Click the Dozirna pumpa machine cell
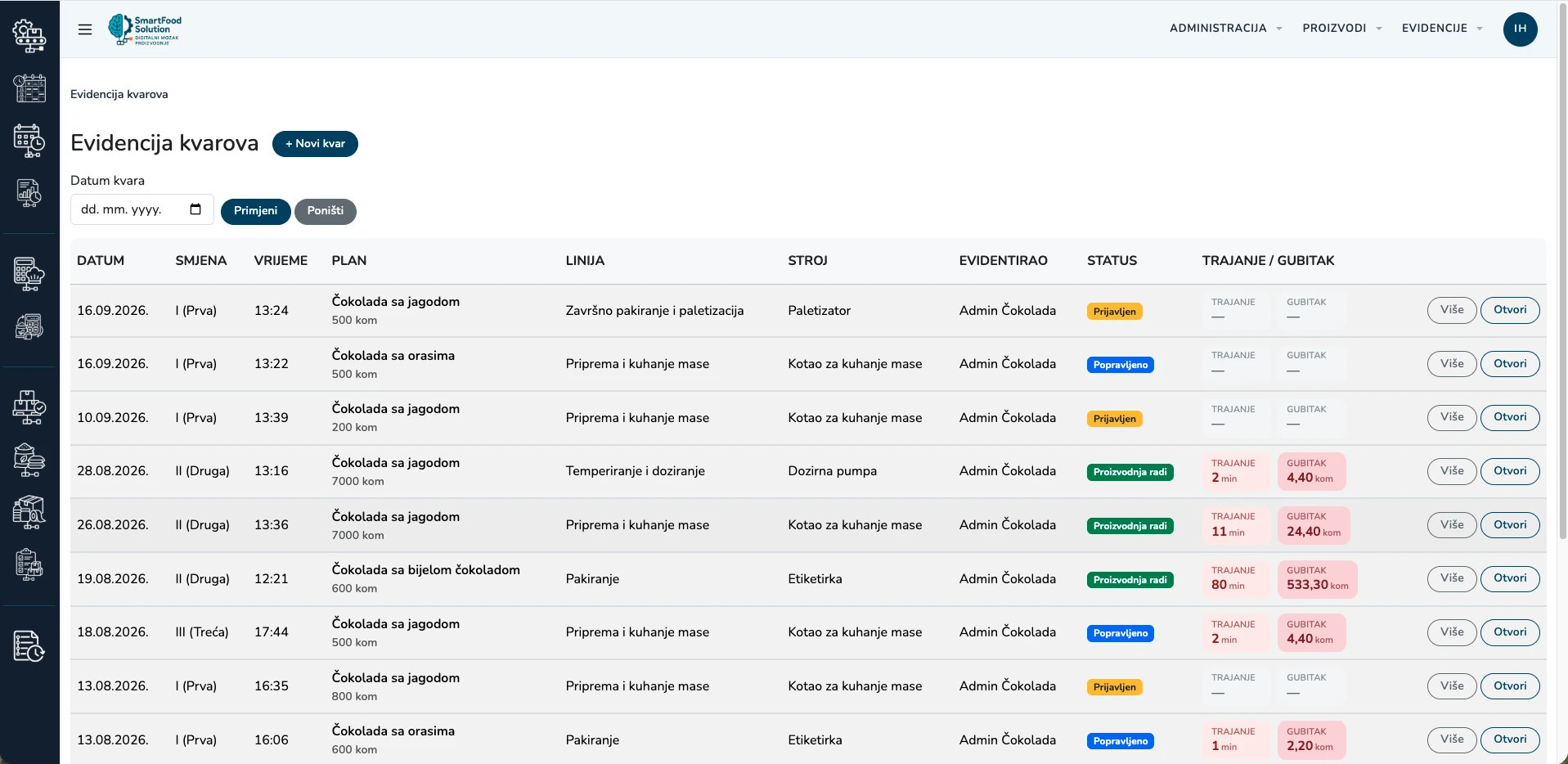1568x764 pixels. 832,471
